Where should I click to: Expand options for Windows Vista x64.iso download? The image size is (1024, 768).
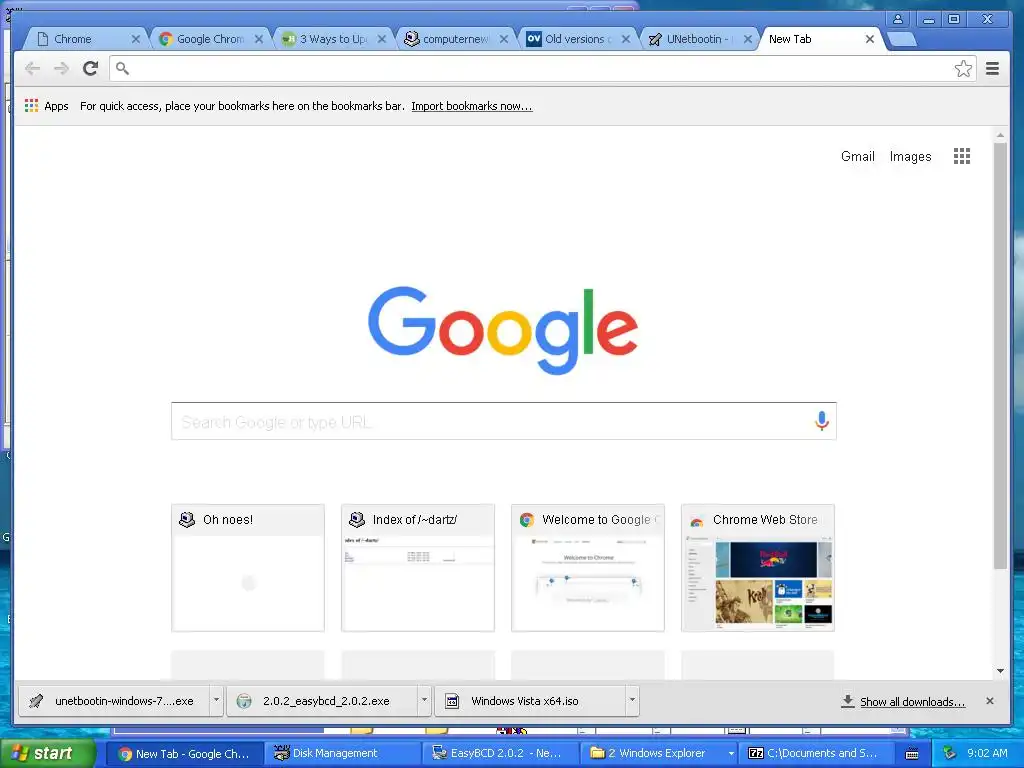pyautogui.click(x=632, y=700)
